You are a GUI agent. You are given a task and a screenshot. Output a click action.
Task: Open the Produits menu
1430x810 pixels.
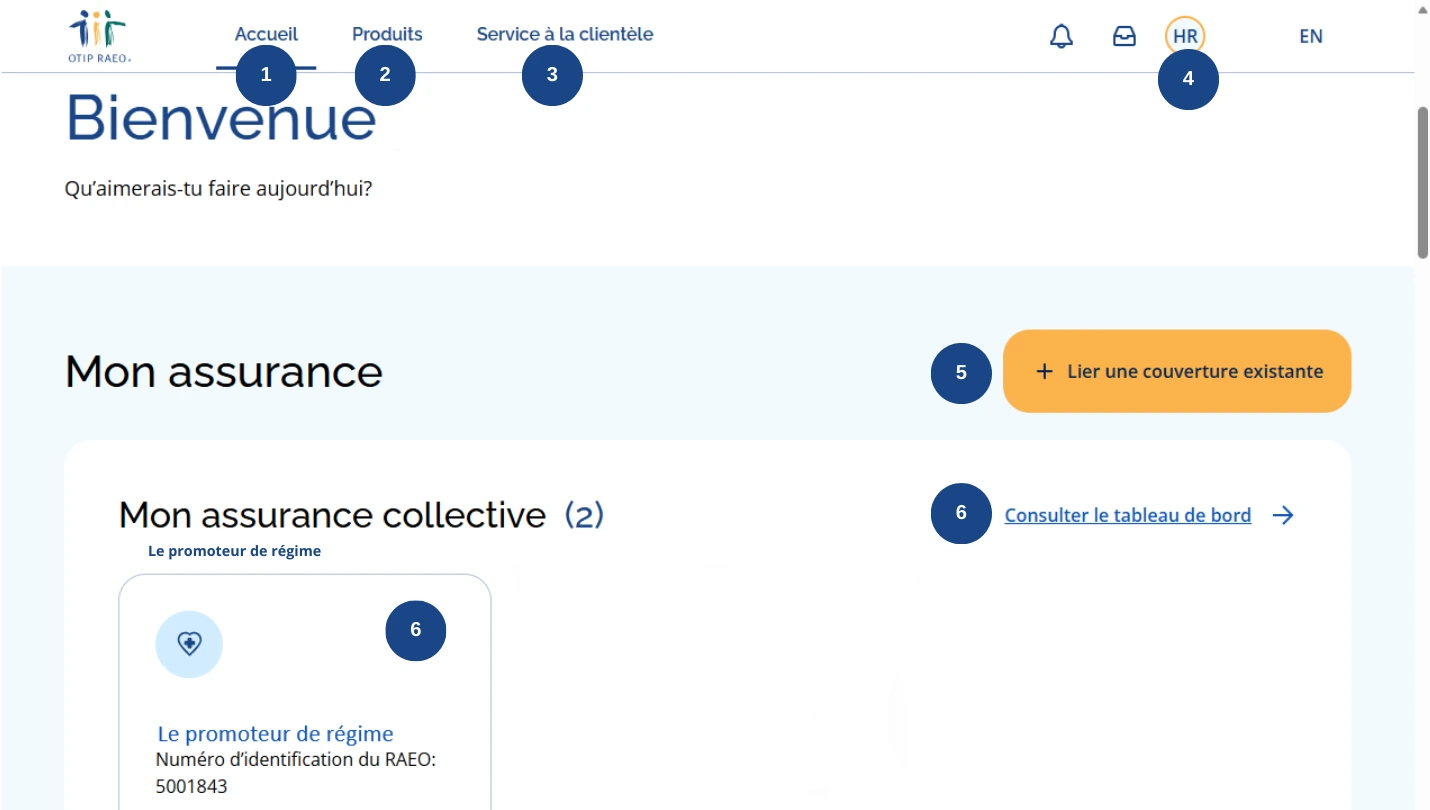click(387, 34)
